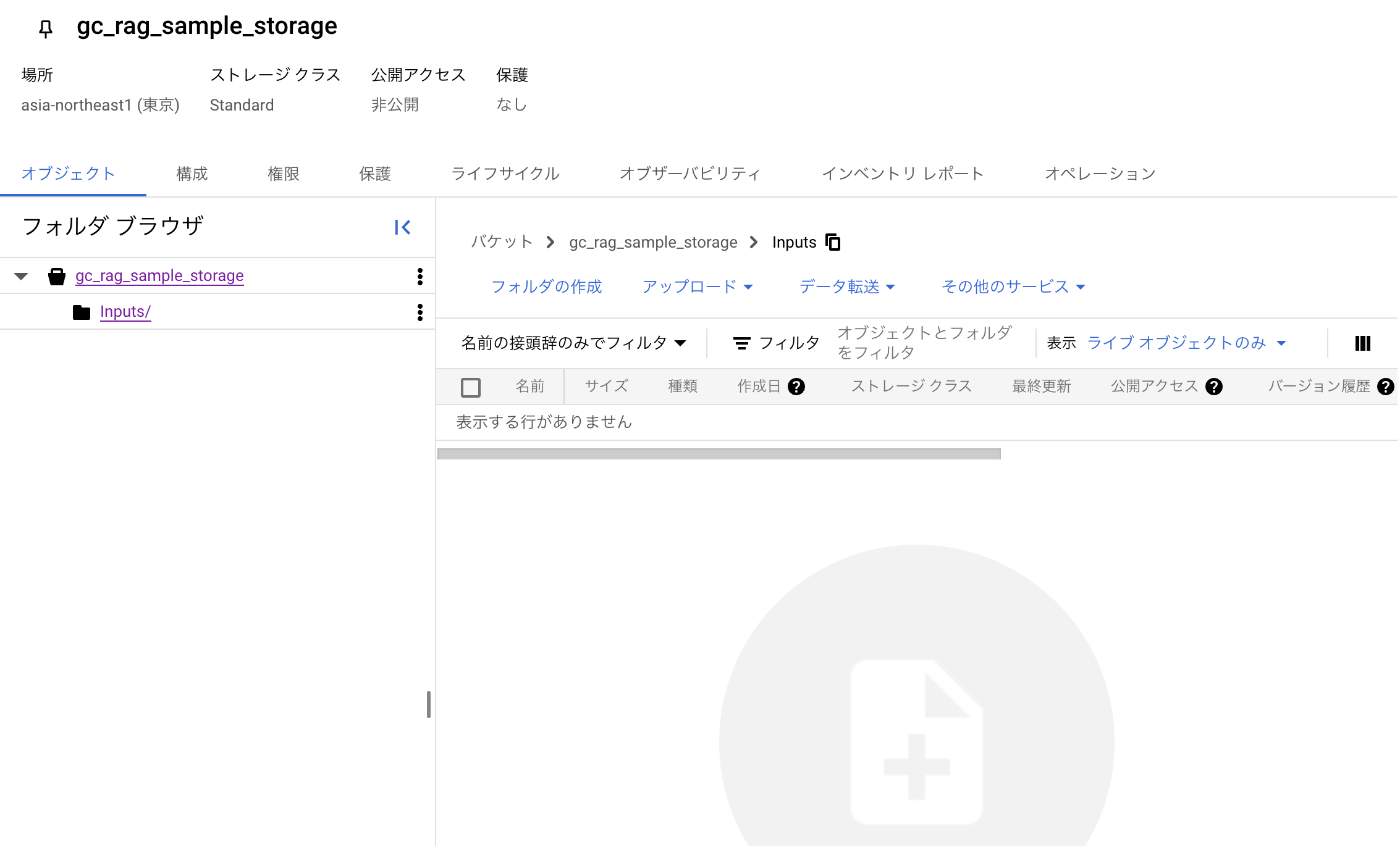Go to gc_rag_sample_storage in breadcrumb

[653, 242]
